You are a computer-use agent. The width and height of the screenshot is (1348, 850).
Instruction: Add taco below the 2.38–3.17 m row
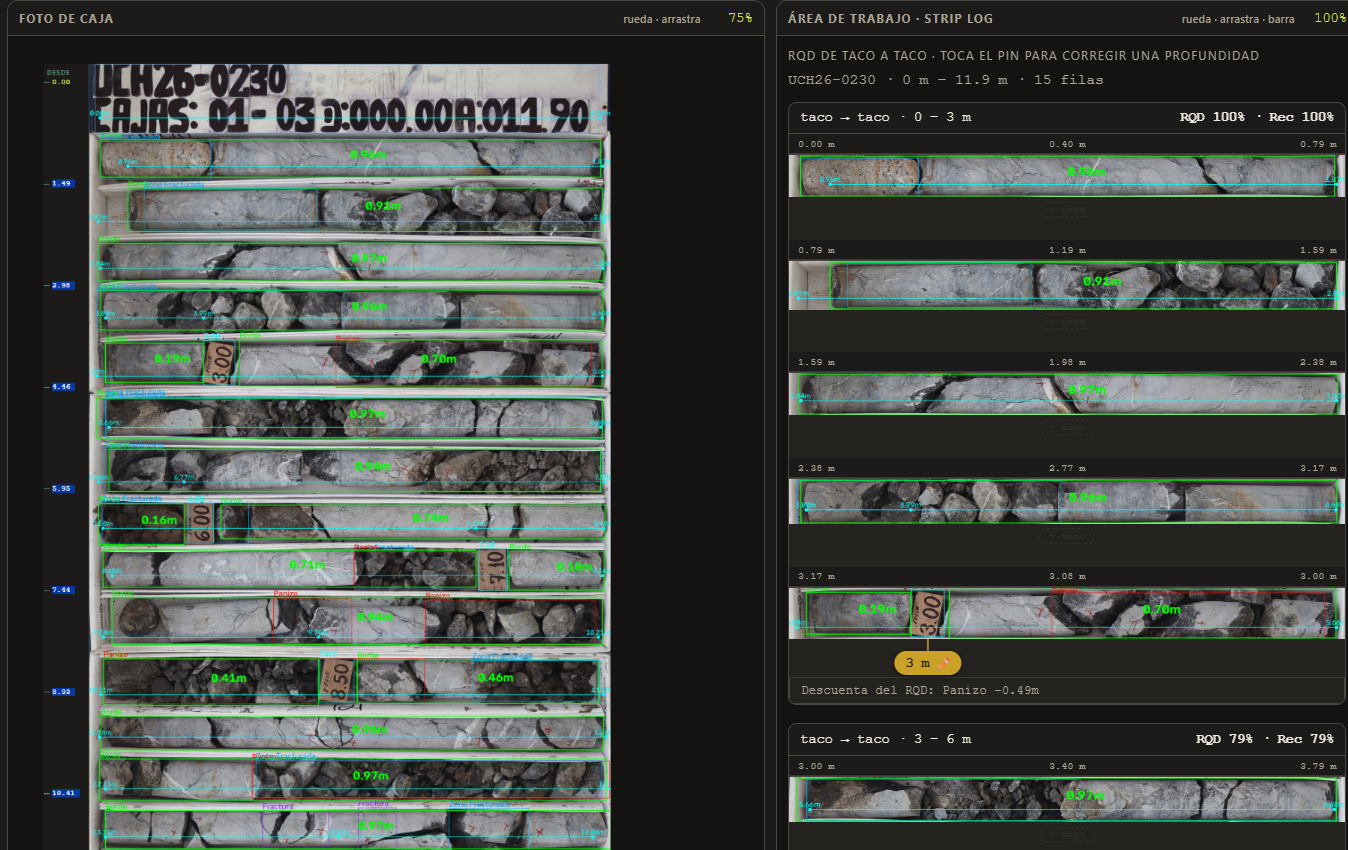1067,537
